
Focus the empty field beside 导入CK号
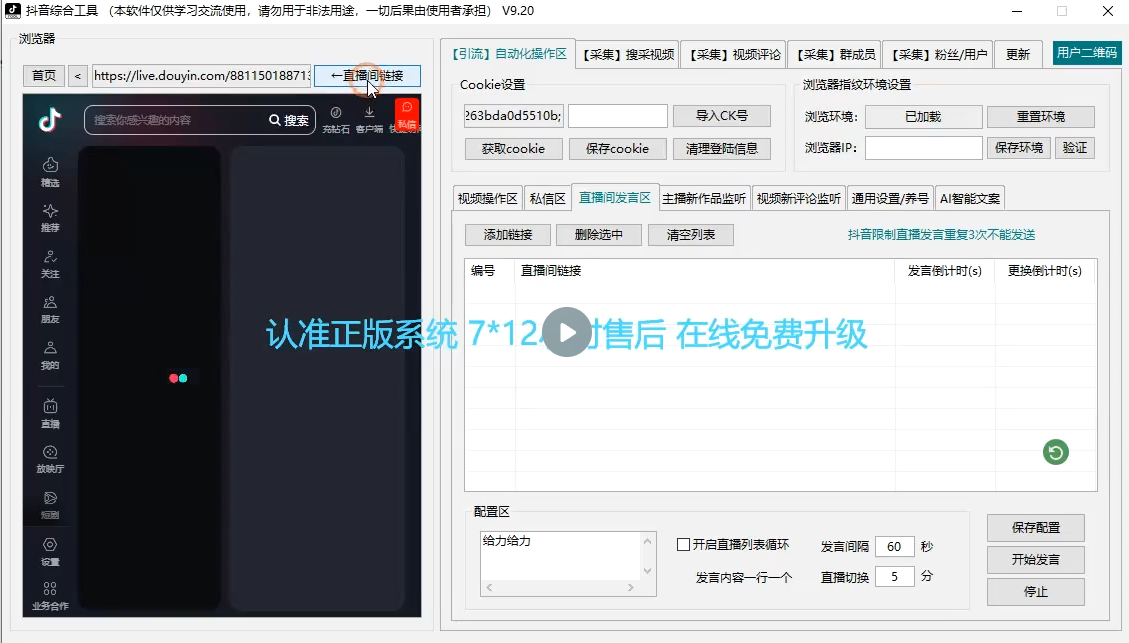click(618, 116)
